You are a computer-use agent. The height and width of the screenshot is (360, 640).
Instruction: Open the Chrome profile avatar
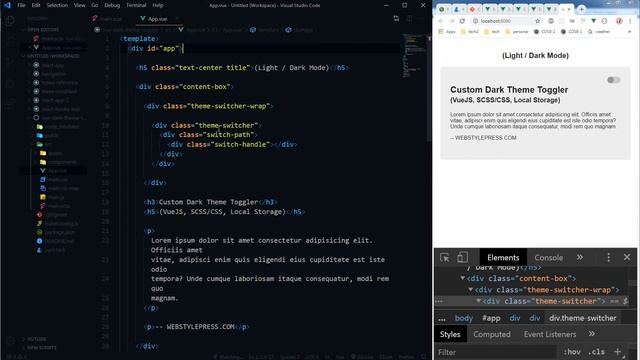click(x=619, y=21)
